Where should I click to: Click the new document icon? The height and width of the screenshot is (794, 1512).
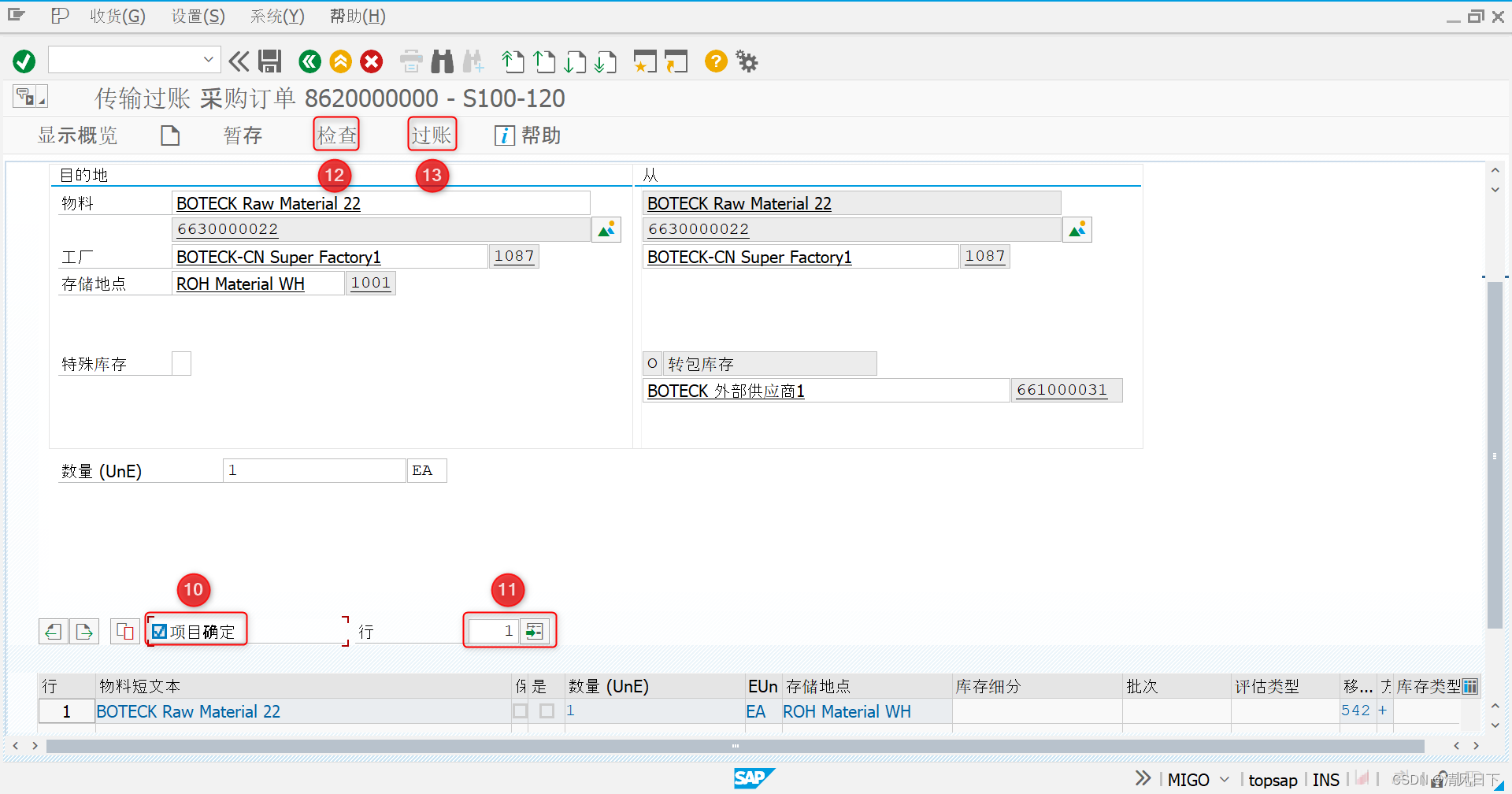click(x=170, y=135)
